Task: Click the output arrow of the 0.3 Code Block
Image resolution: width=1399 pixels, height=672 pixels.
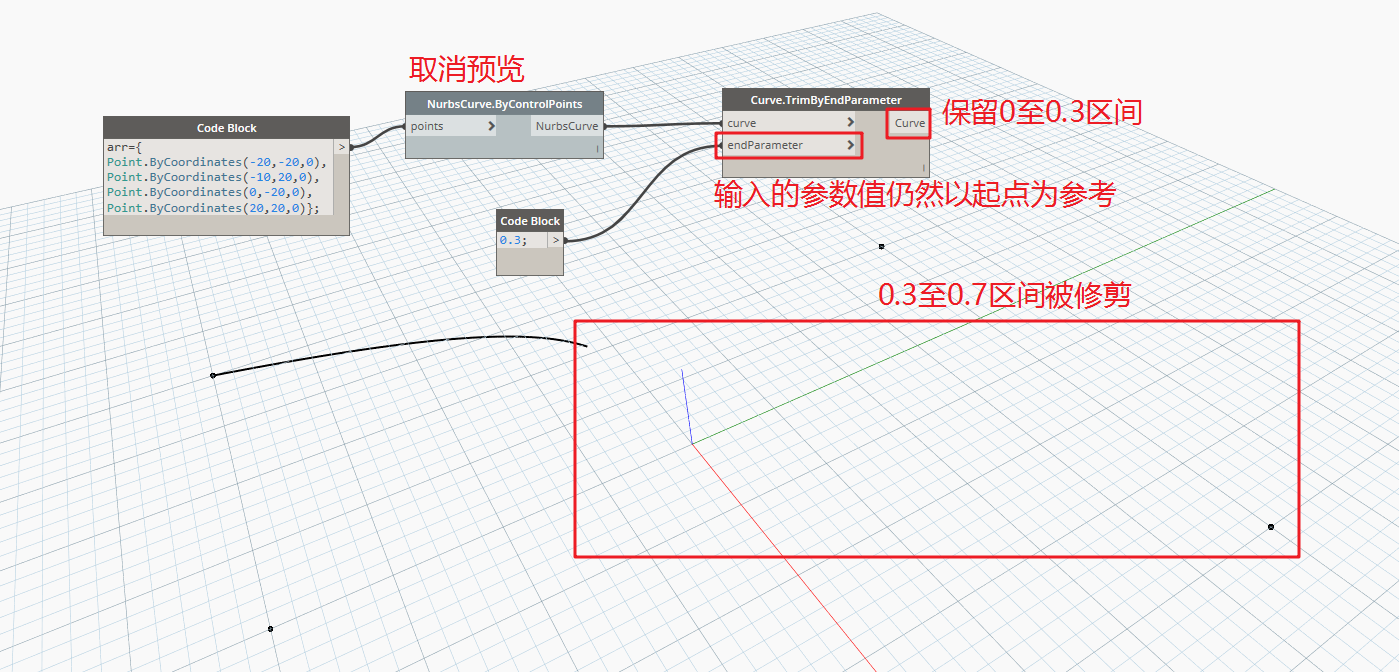Action: (x=555, y=240)
